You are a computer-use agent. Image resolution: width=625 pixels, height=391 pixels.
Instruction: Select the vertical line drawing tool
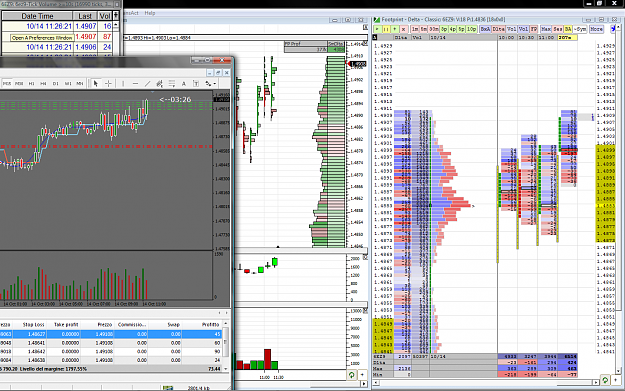pyautogui.click(x=123, y=83)
